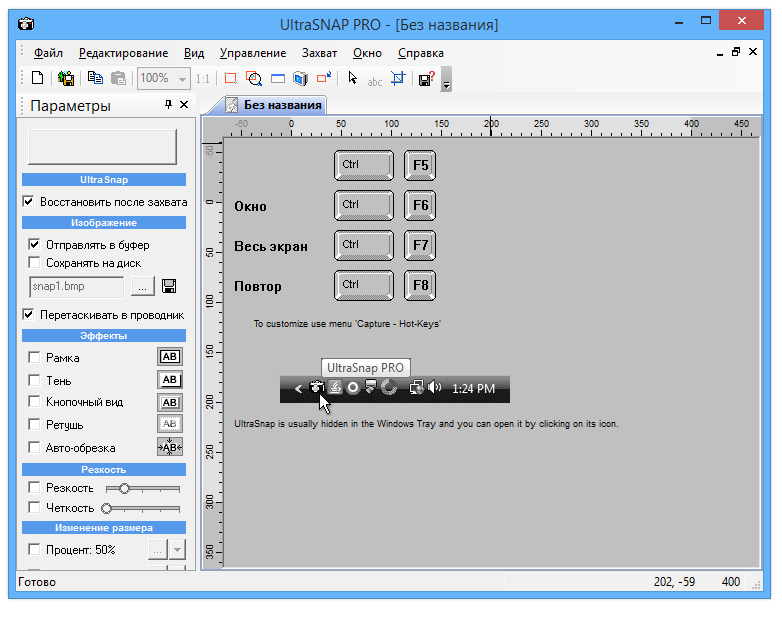Open Ретушь effect settings AB button
Screen dimensions: 782x624
coord(170,423)
